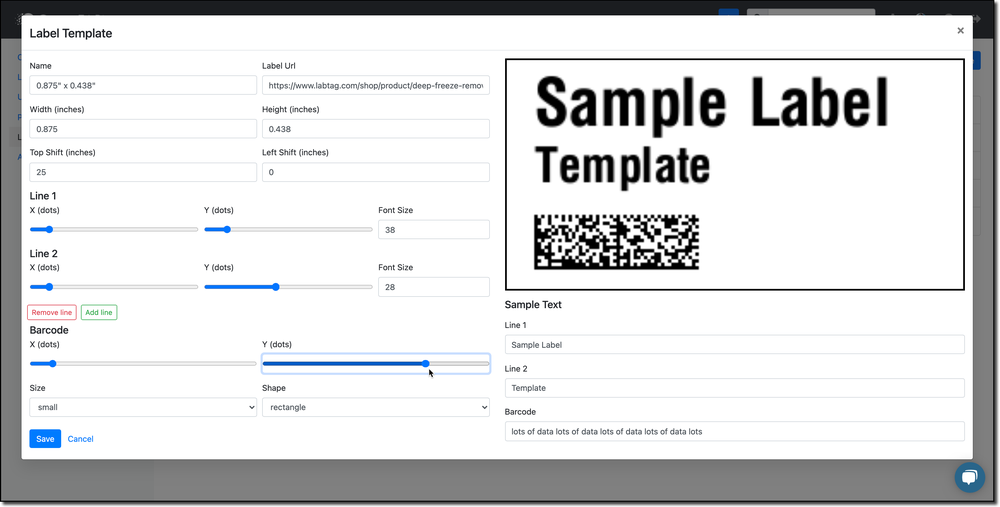
Task: Click Line 2 Y (dots) slider
Action: click(288, 287)
